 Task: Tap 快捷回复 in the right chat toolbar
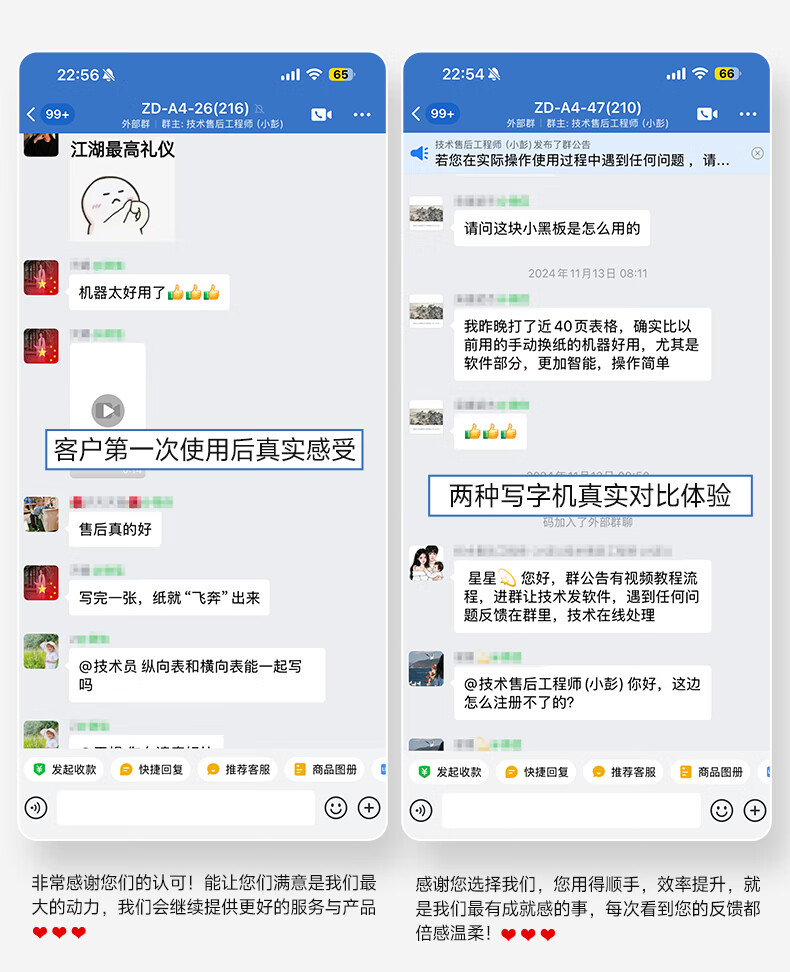click(537, 772)
